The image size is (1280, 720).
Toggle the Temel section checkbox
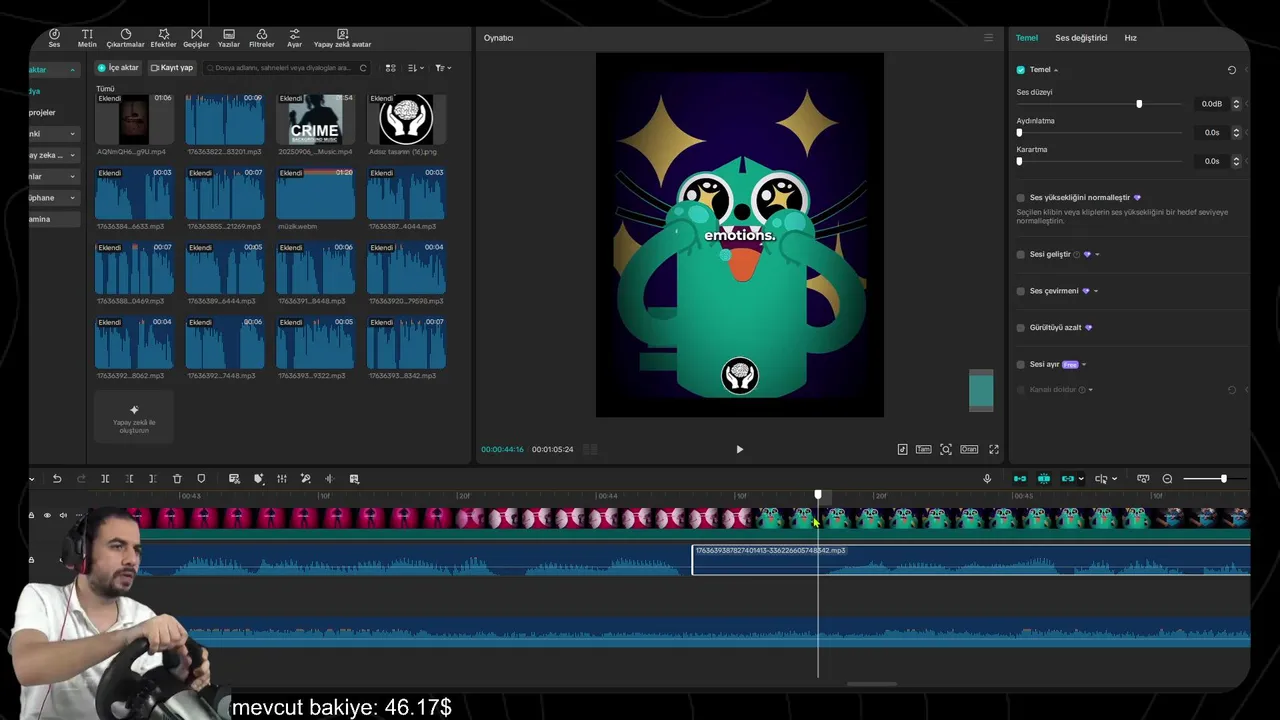click(x=1020, y=70)
